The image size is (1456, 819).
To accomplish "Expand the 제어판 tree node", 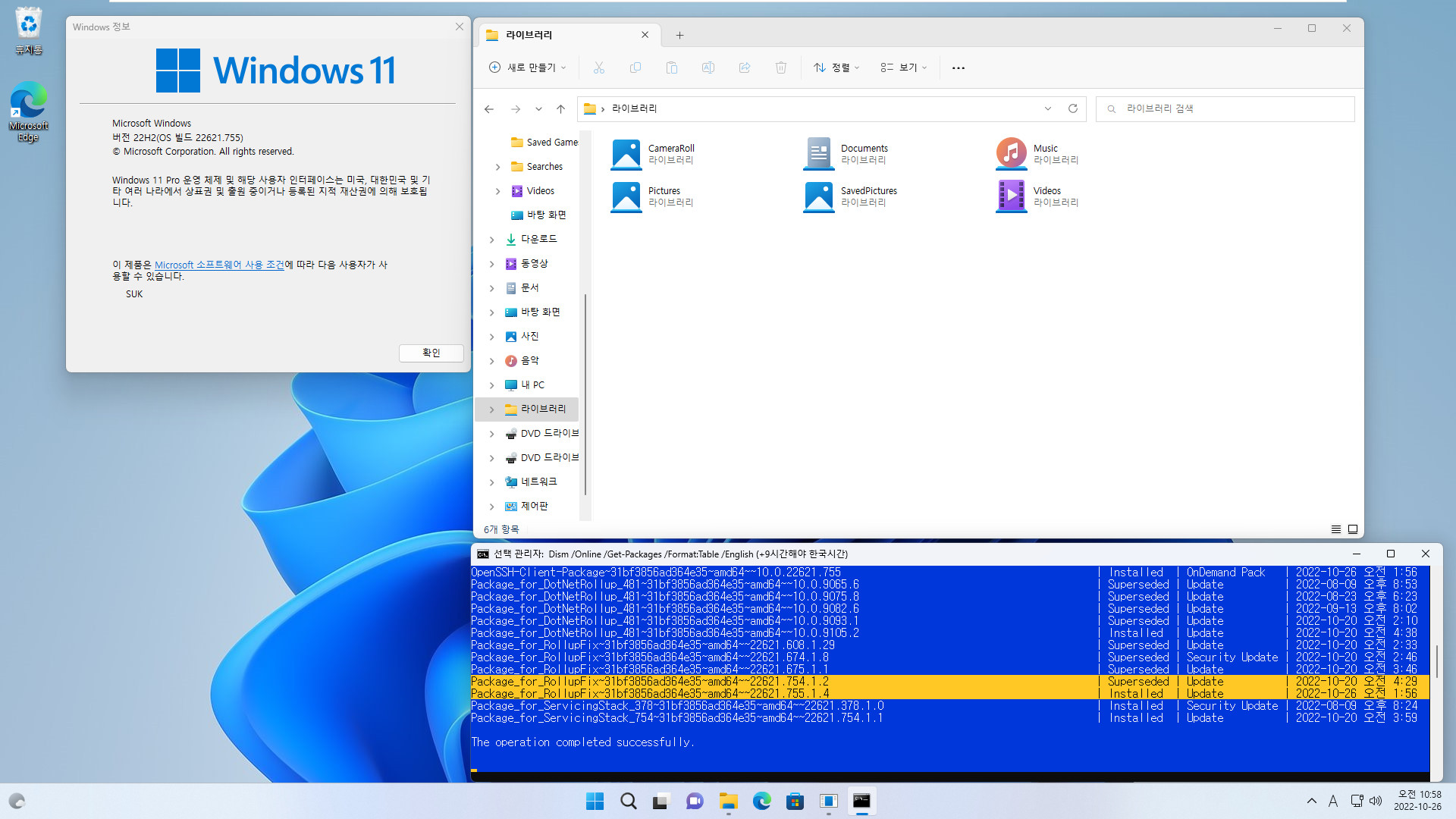I will coord(491,507).
